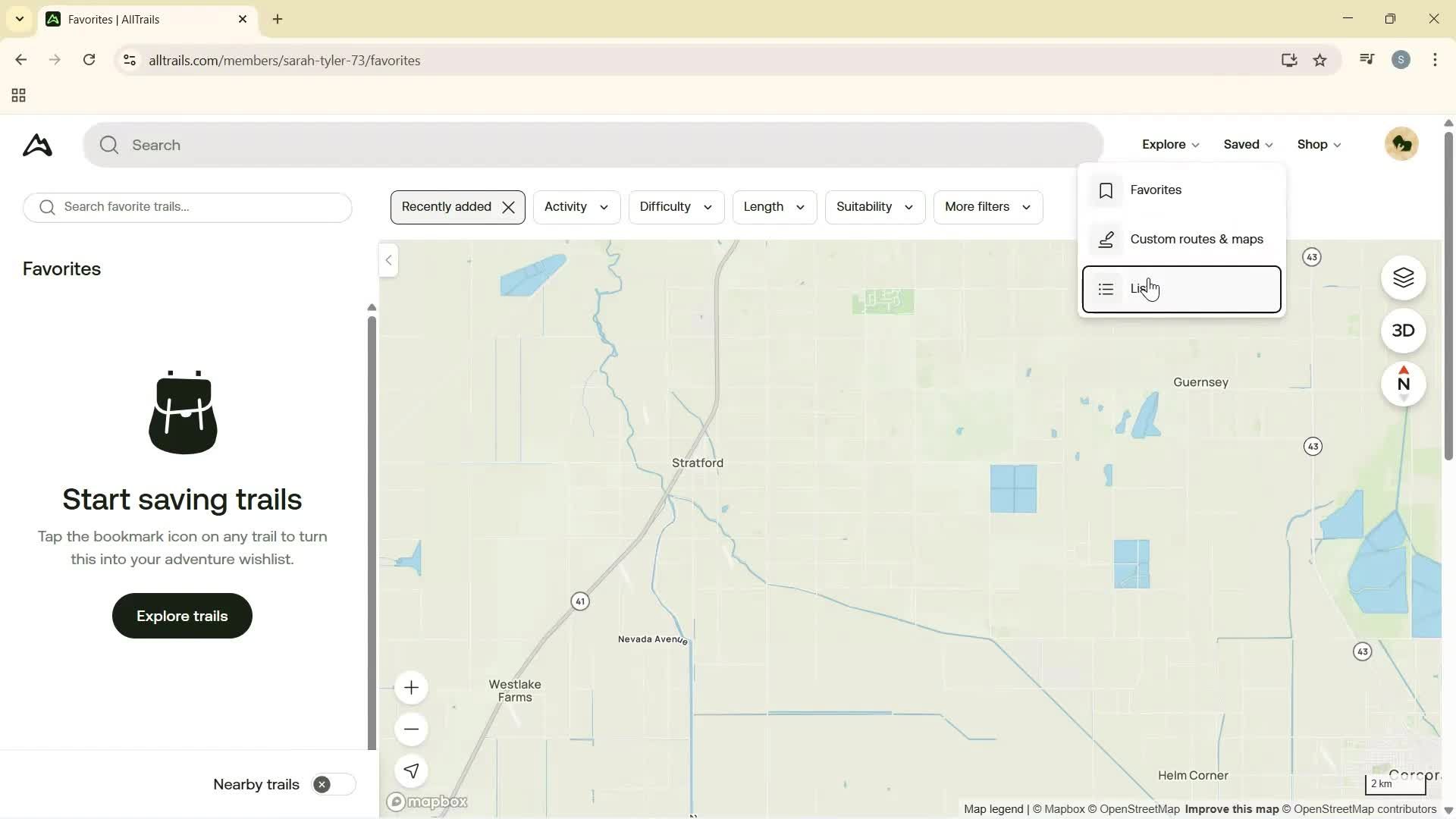Open the Improve this map link

(x=1231, y=808)
